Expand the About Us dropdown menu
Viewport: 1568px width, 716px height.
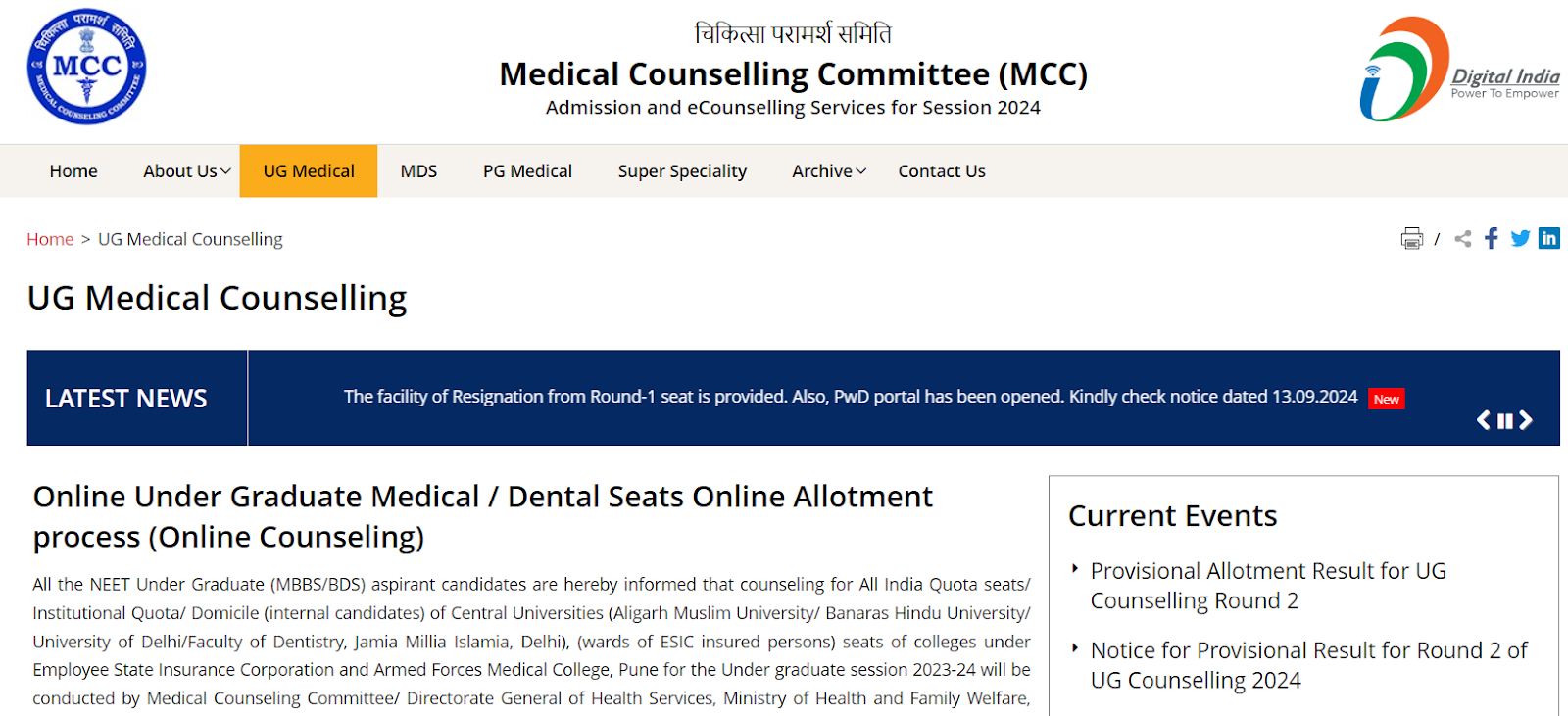[x=186, y=171]
